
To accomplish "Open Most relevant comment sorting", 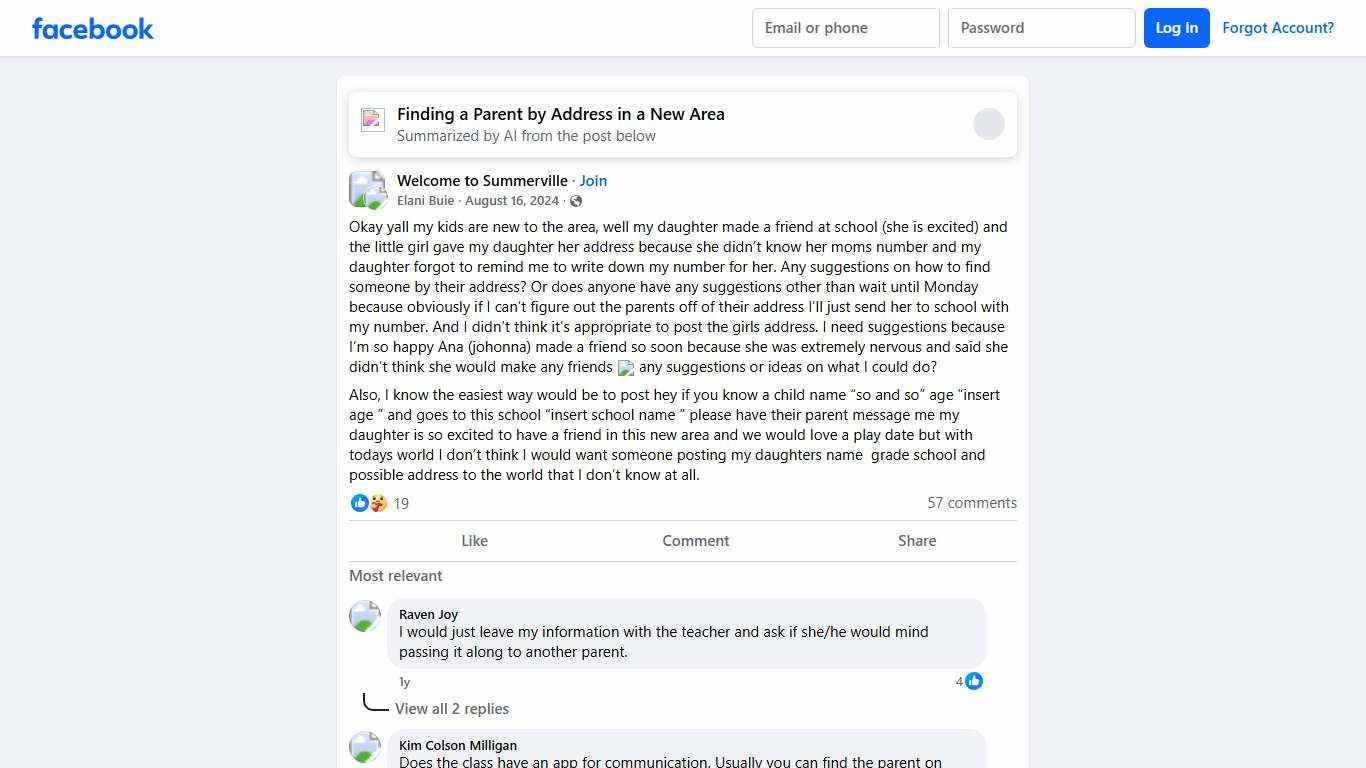I will pyautogui.click(x=395, y=576).
